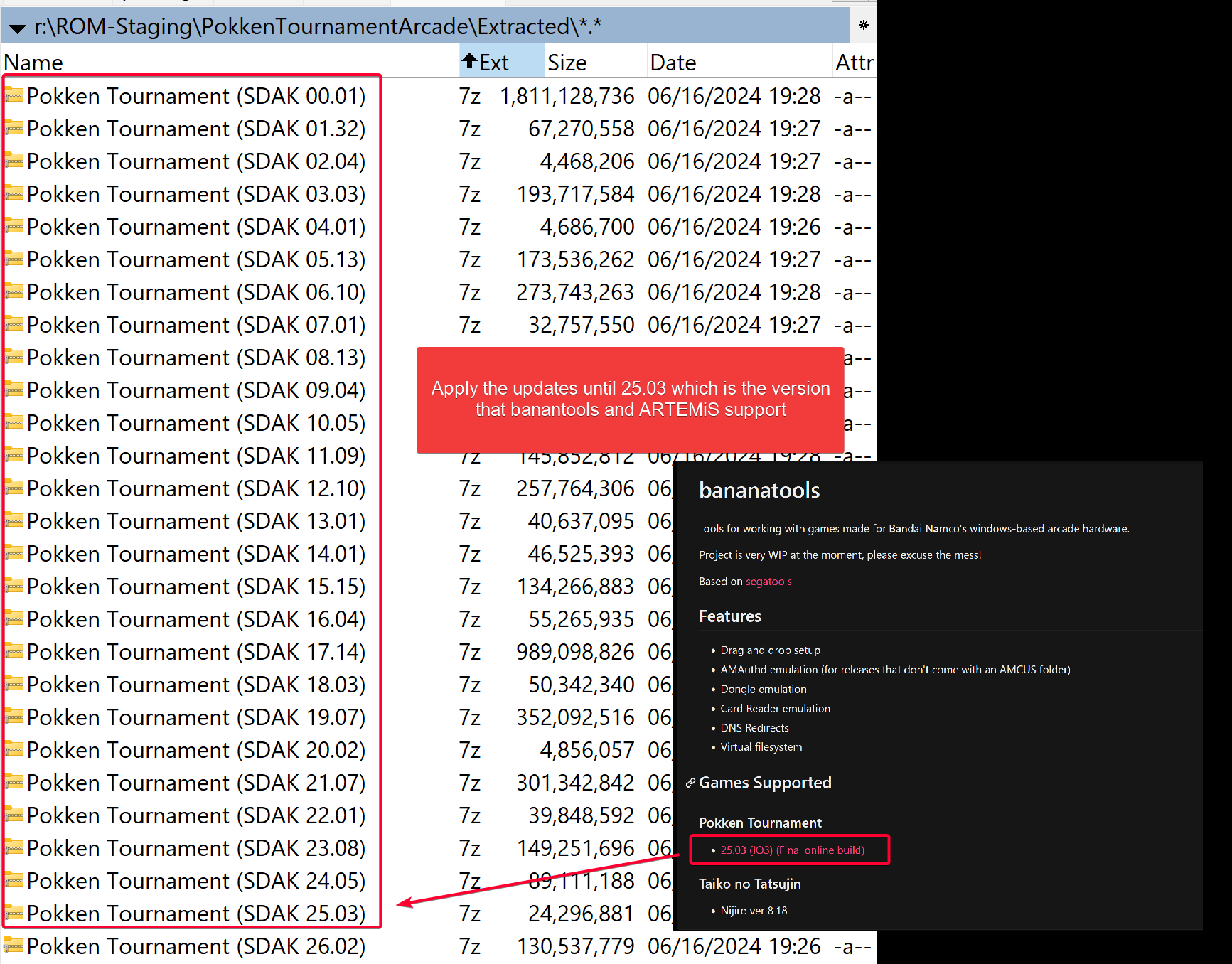Click archive icon for SDAK 18.03
This screenshot has height=964, width=1232.
point(15,684)
